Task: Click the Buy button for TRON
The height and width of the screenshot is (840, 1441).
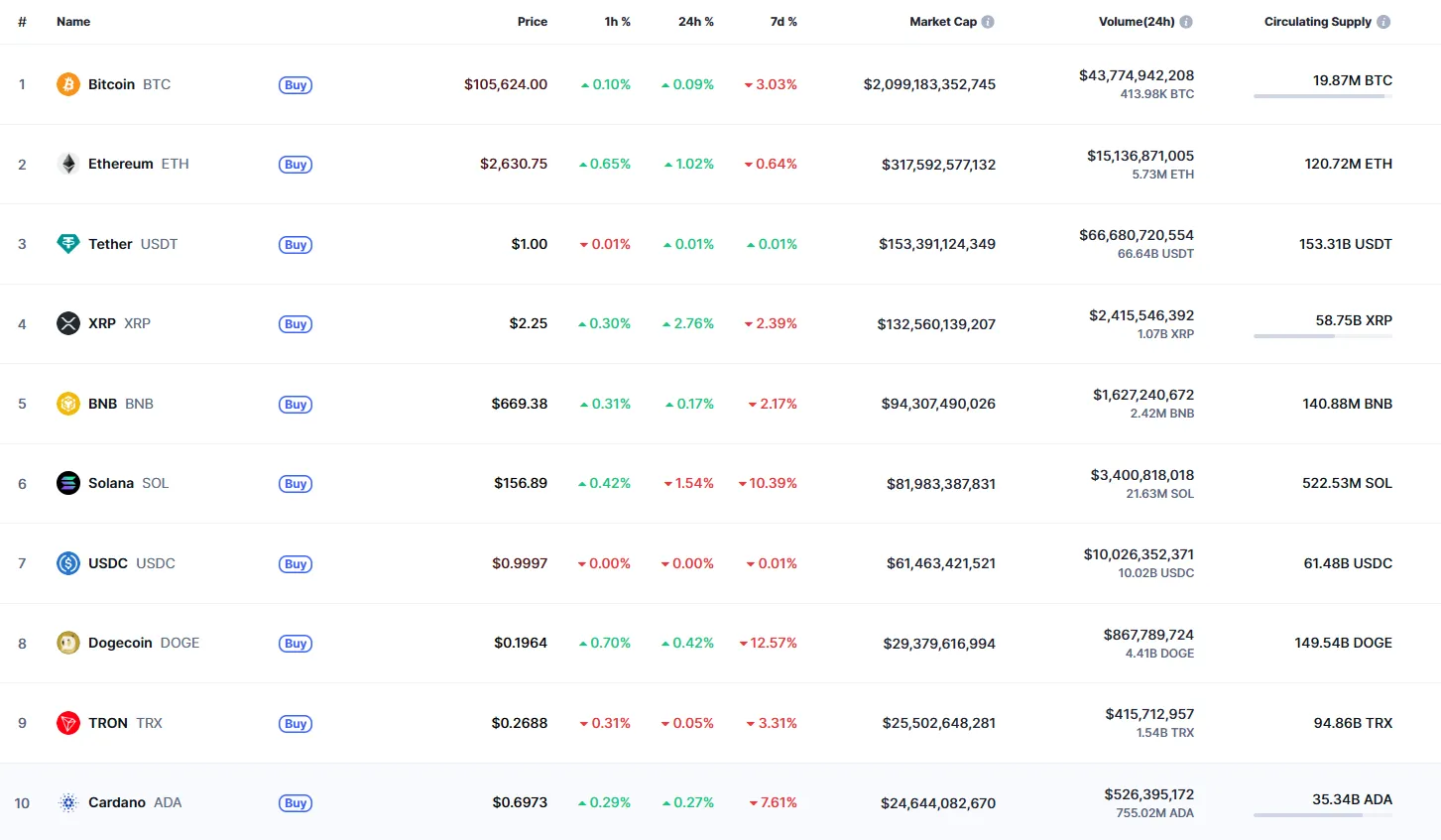Action: pyautogui.click(x=296, y=724)
